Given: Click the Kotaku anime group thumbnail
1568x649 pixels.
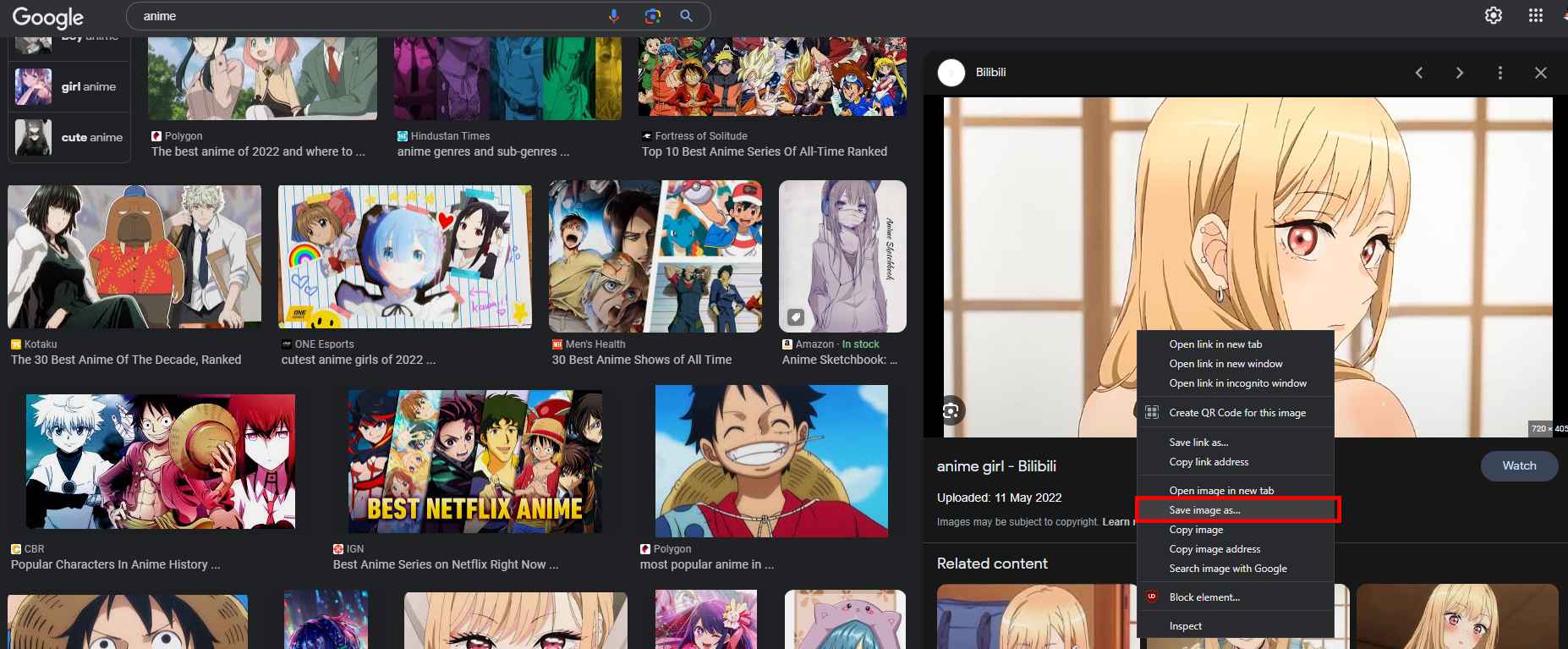Looking at the screenshot, I should click(x=134, y=257).
